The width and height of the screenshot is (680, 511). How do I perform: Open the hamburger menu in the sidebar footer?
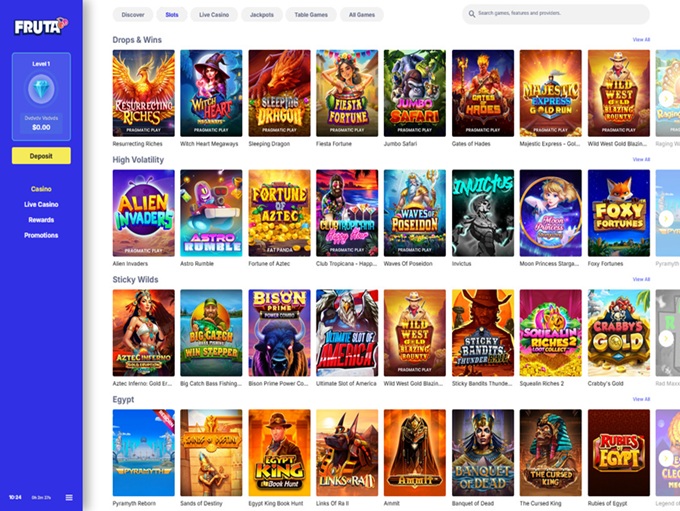point(69,498)
